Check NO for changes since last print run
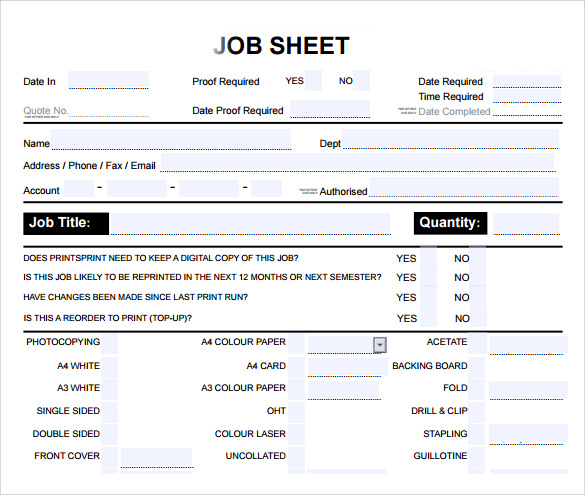 click(x=478, y=297)
